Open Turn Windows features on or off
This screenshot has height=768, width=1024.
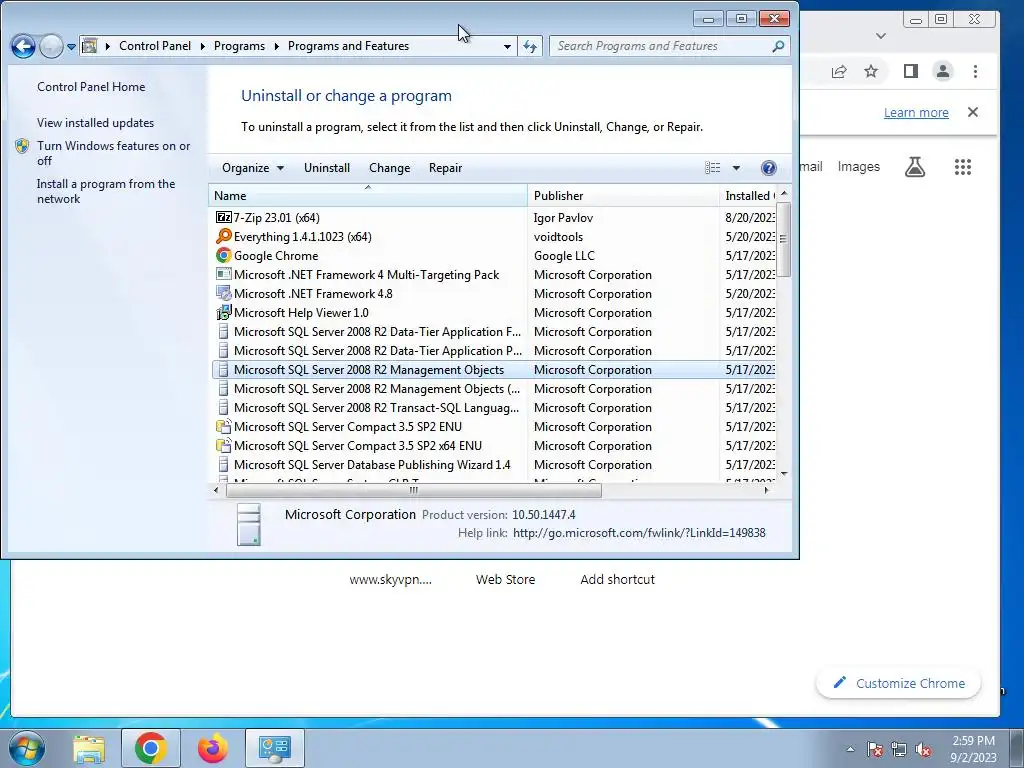coord(113,153)
